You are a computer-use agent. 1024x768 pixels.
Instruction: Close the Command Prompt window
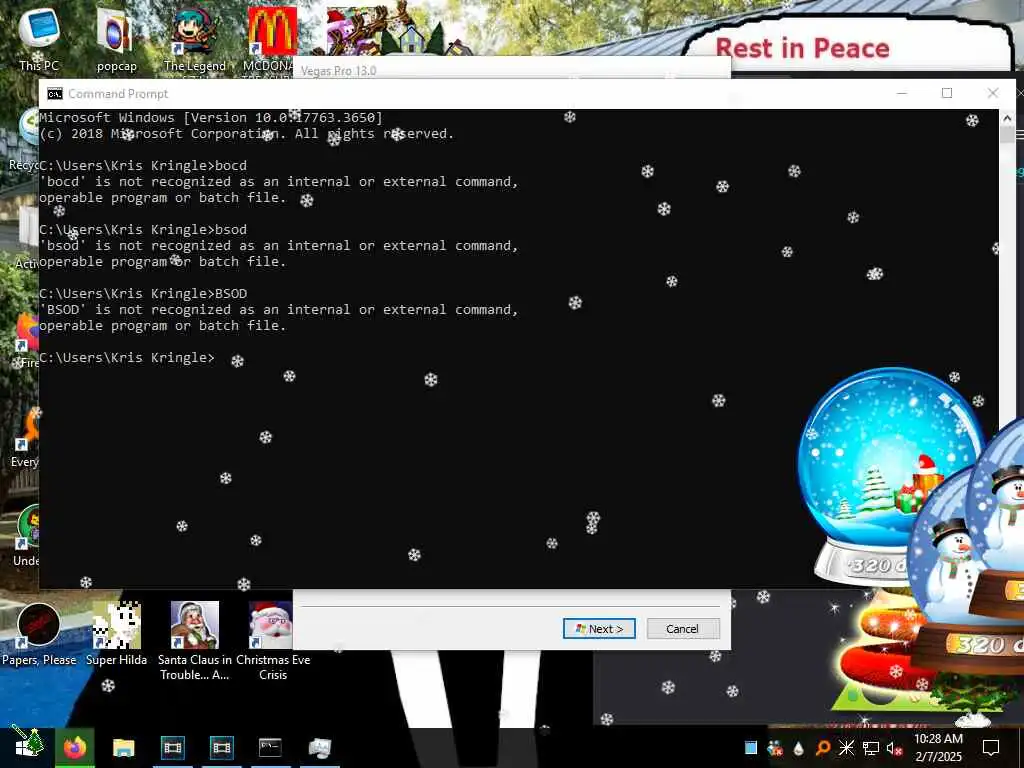coord(993,93)
